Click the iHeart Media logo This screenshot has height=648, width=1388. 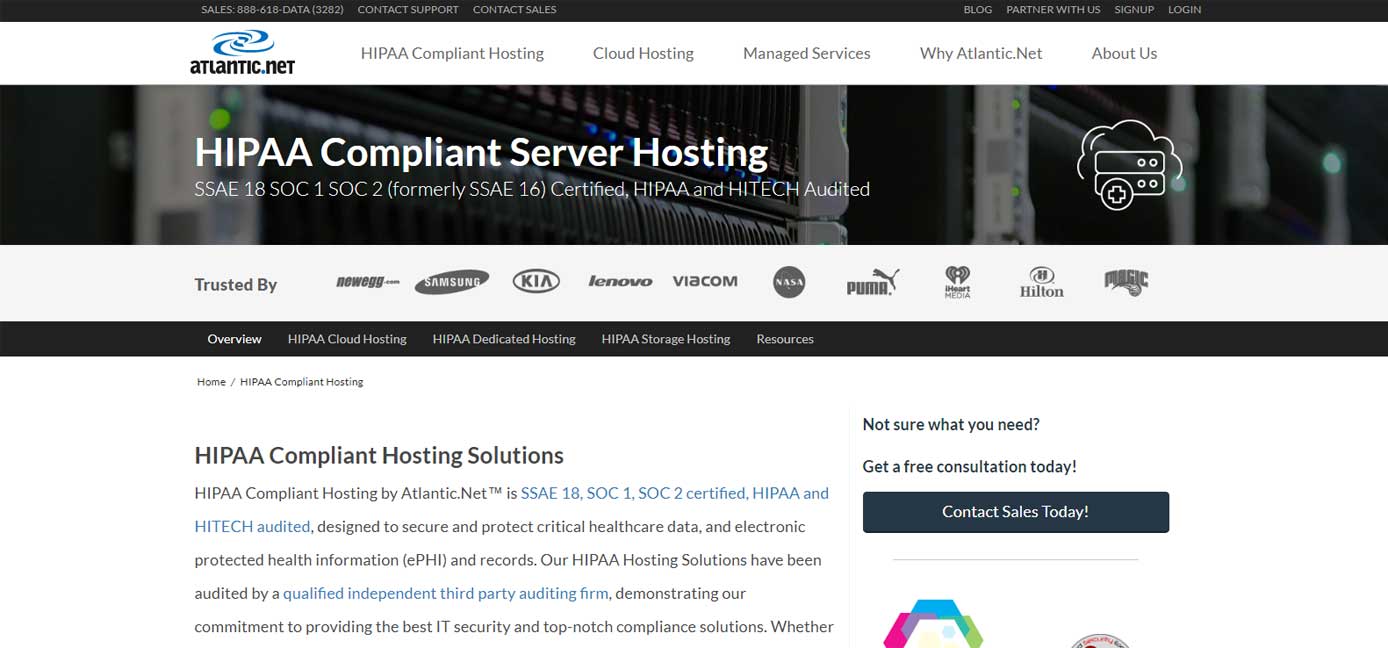[x=958, y=281]
